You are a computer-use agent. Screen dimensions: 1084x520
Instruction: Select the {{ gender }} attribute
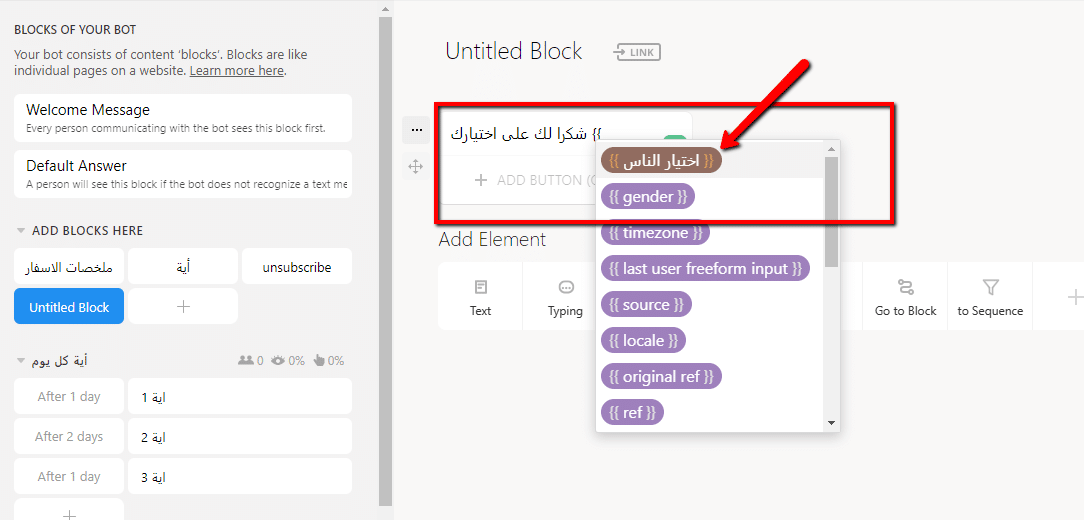point(648,197)
